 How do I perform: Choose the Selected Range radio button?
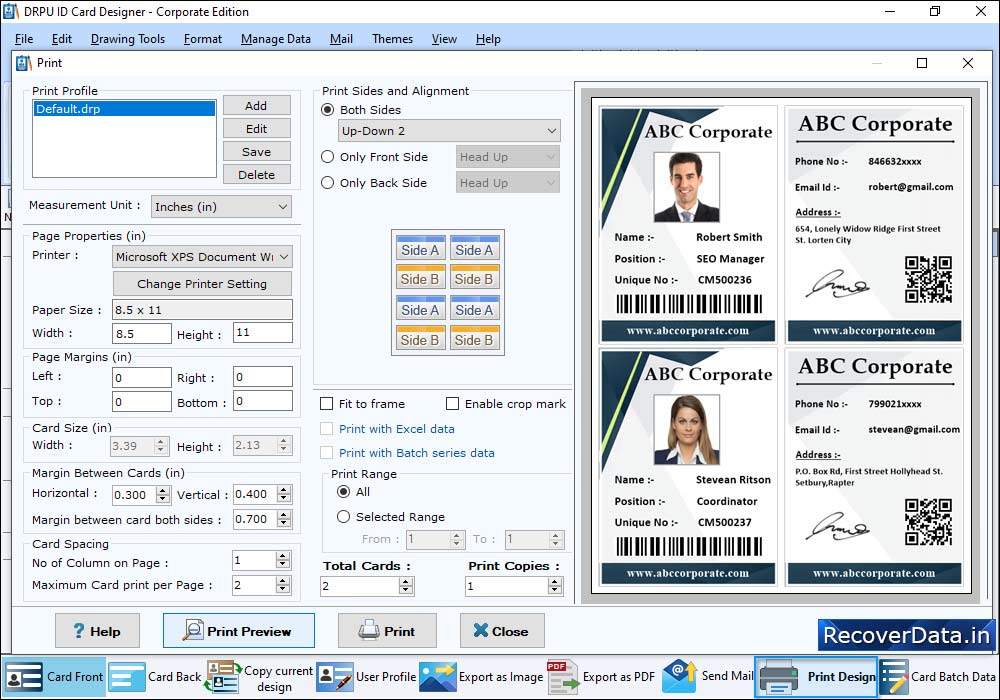(344, 516)
